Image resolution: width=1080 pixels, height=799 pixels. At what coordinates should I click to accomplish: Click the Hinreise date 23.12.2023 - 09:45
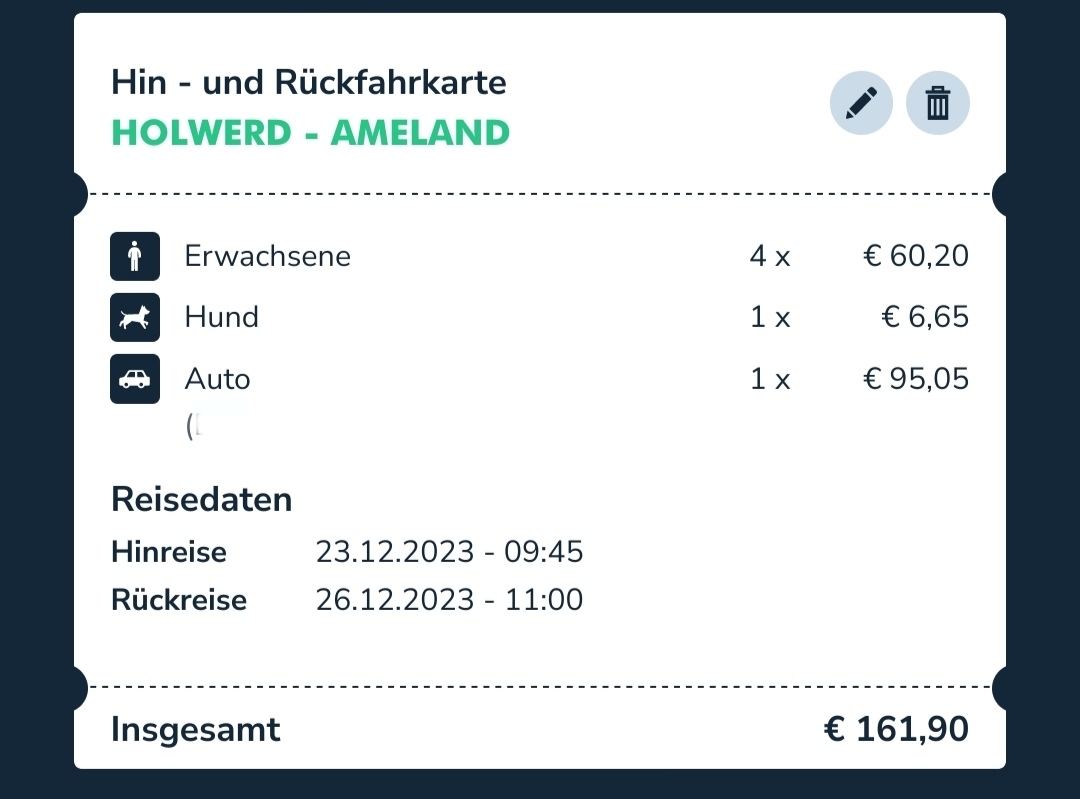449,552
